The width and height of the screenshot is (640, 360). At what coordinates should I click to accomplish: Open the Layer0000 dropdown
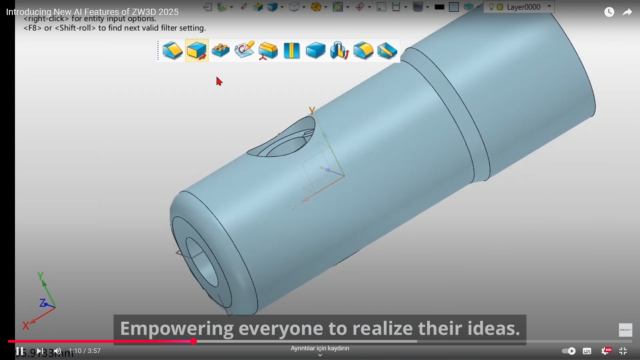[549, 7]
